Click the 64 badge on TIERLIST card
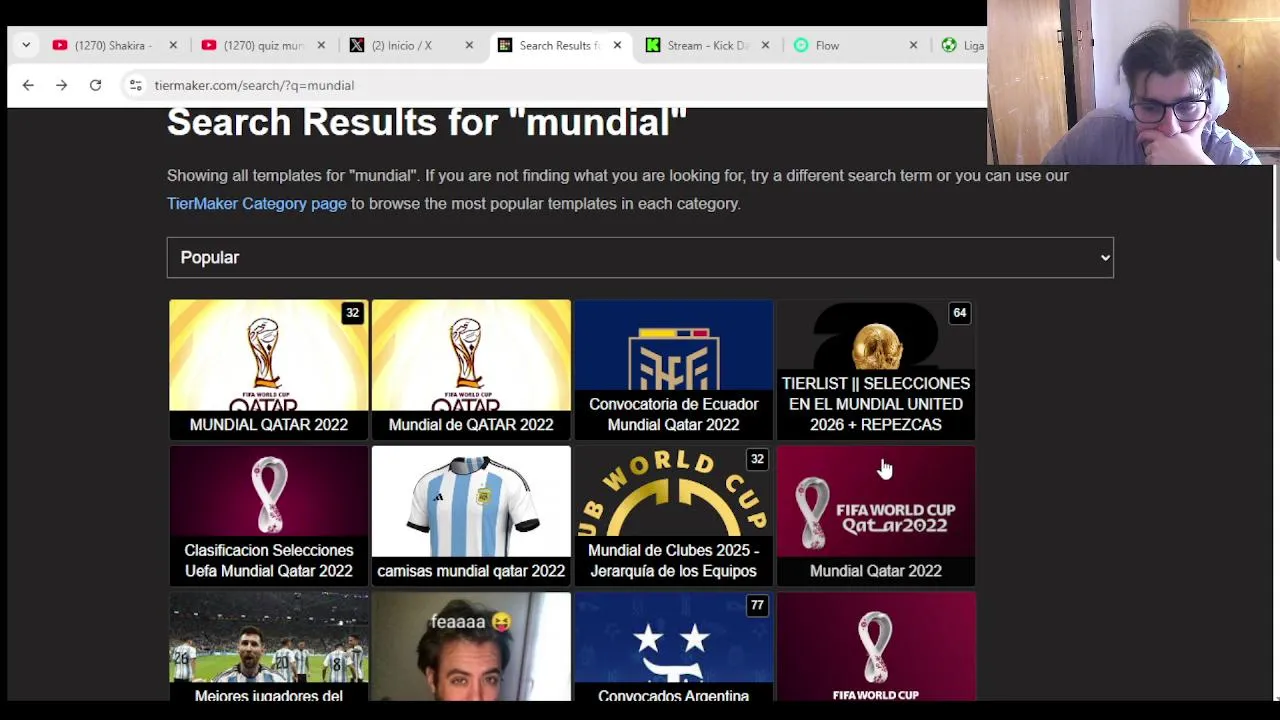 [x=960, y=313]
